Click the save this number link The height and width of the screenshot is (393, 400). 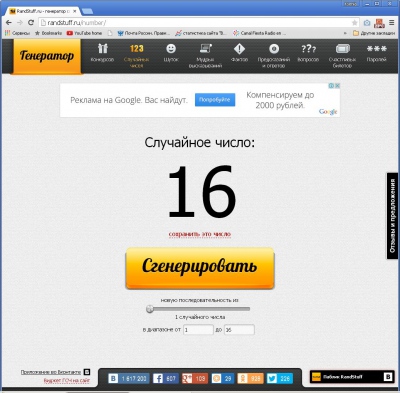[x=200, y=234]
